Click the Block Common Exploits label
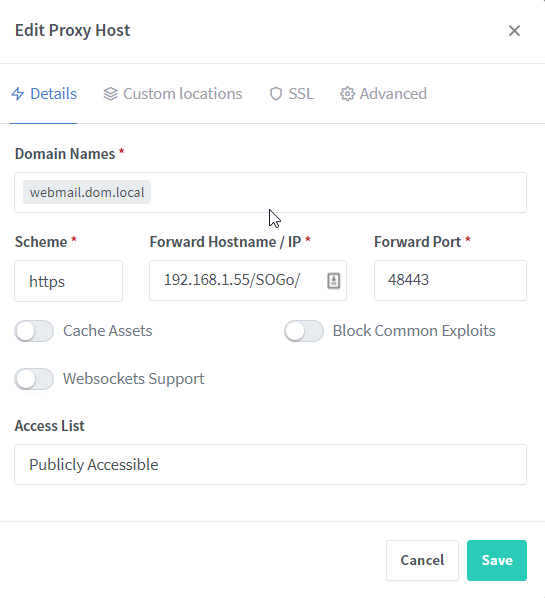This screenshot has height=598, width=545. [414, 331]
